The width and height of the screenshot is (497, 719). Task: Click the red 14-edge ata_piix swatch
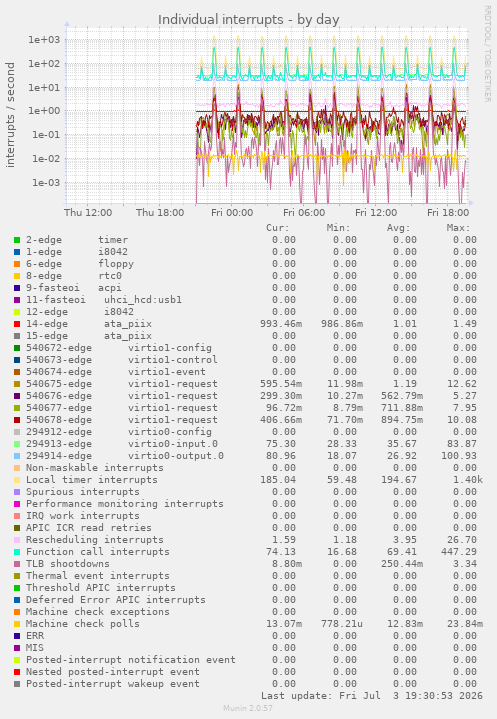click(17, 324)
